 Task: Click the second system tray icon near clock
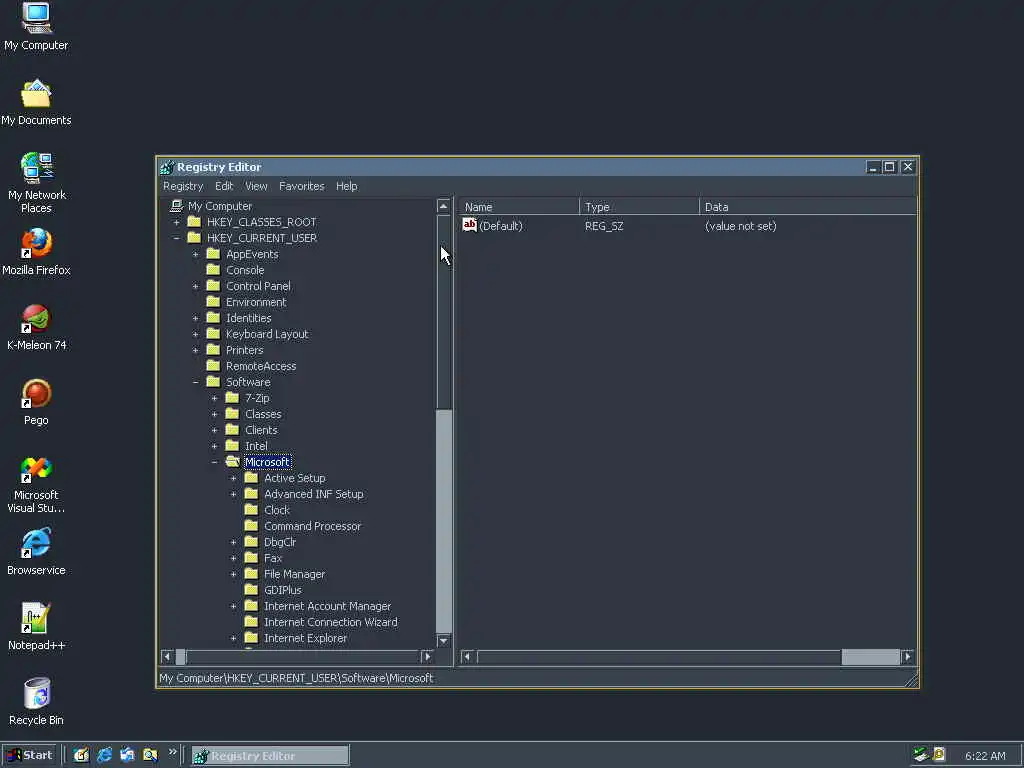[939, 755]
